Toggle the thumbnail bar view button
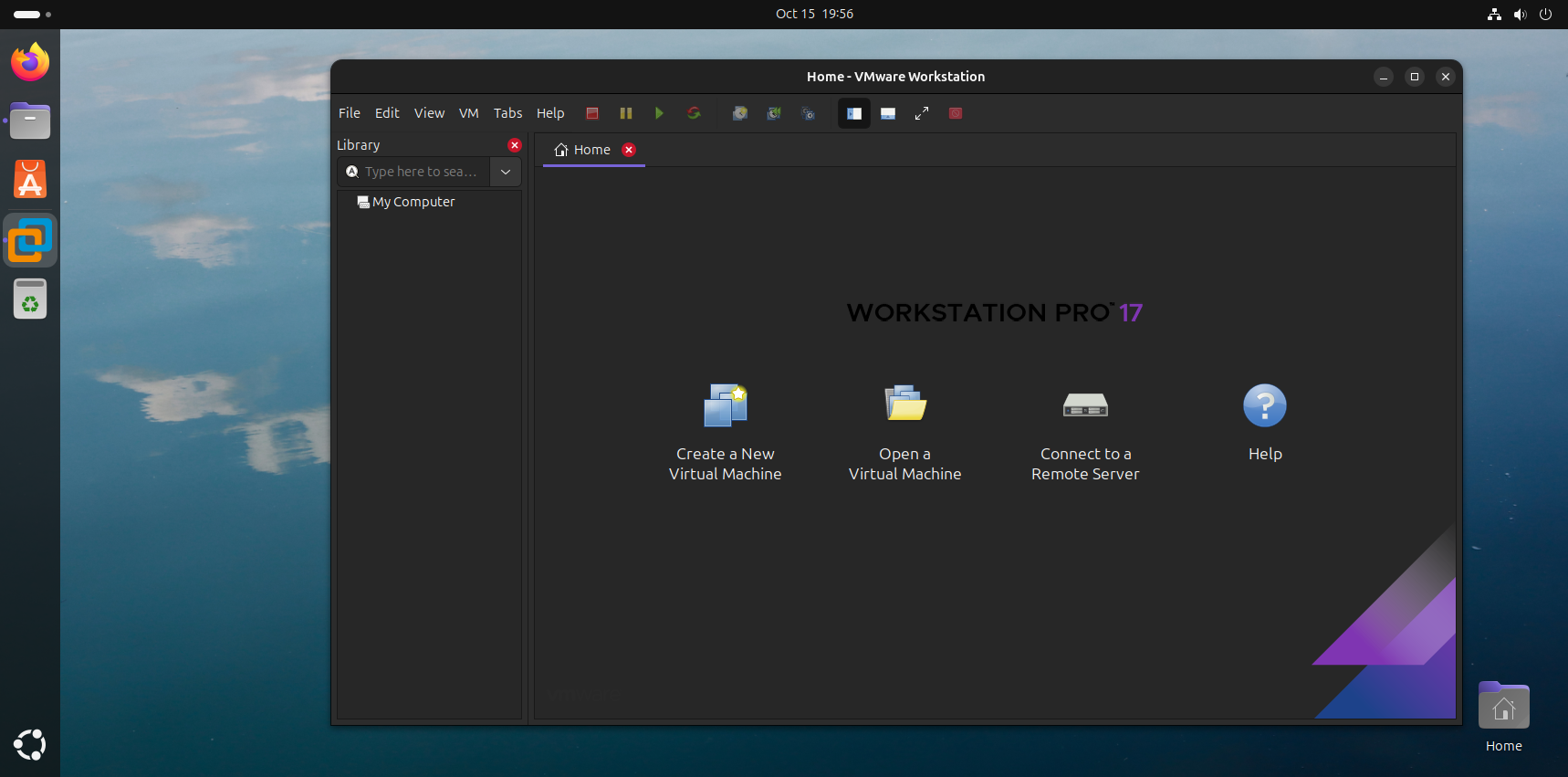 point(888,113)
